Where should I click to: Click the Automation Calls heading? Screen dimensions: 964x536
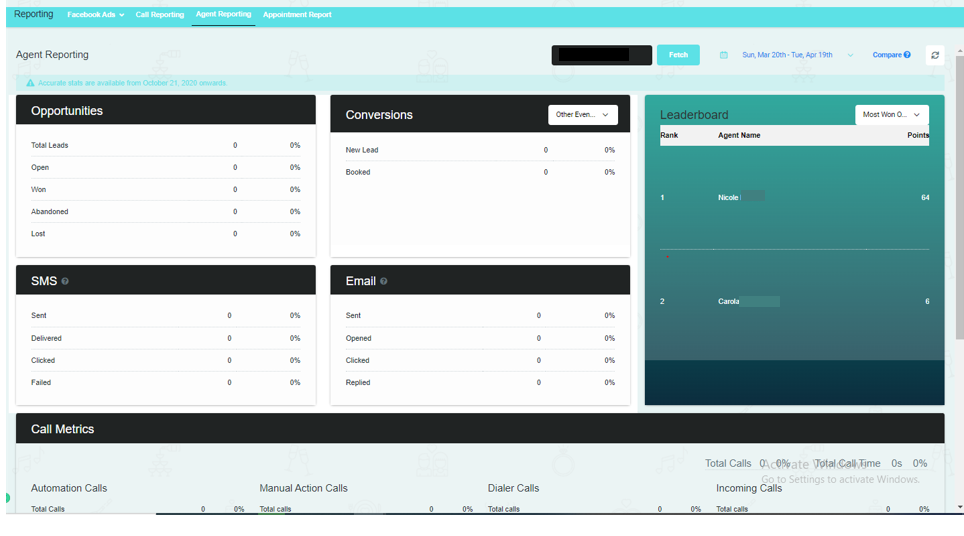coord(69,488)
